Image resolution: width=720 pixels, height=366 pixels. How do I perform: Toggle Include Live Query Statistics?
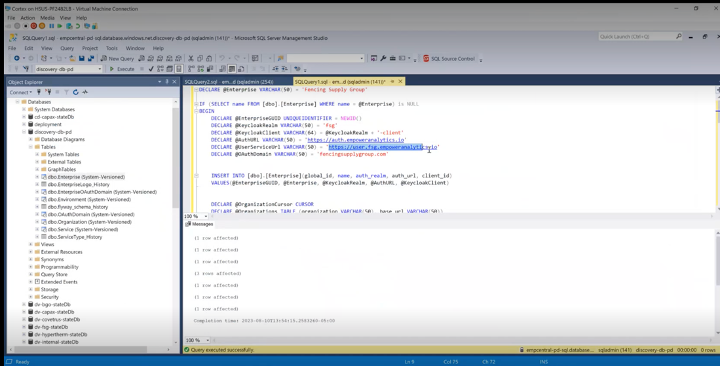[201, 69]
